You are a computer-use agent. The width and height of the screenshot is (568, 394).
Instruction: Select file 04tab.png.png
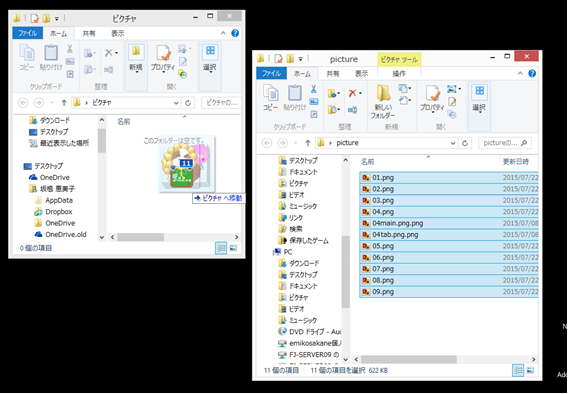pos(449,235)
